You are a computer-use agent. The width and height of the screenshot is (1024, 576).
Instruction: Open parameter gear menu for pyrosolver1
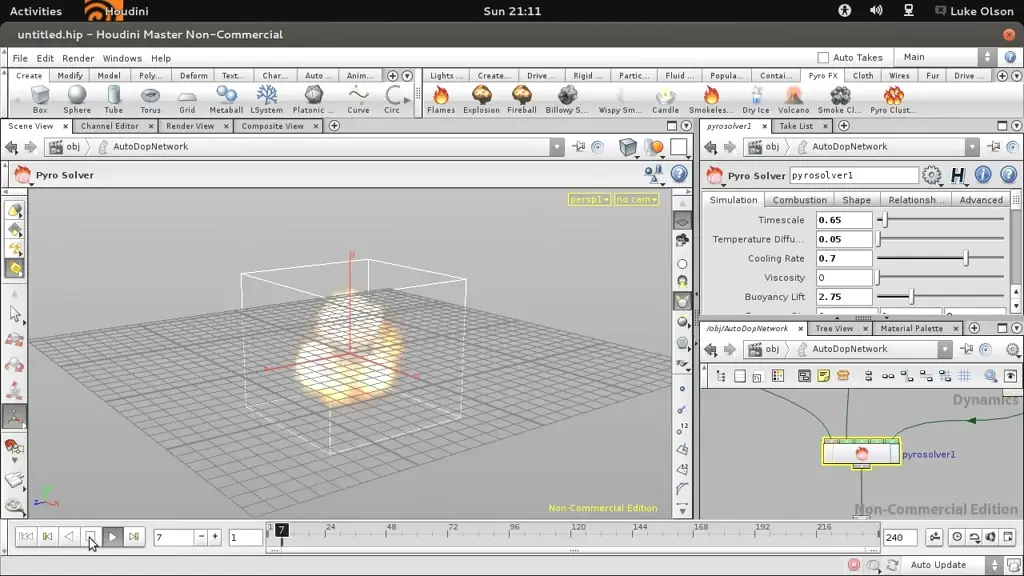932,175
